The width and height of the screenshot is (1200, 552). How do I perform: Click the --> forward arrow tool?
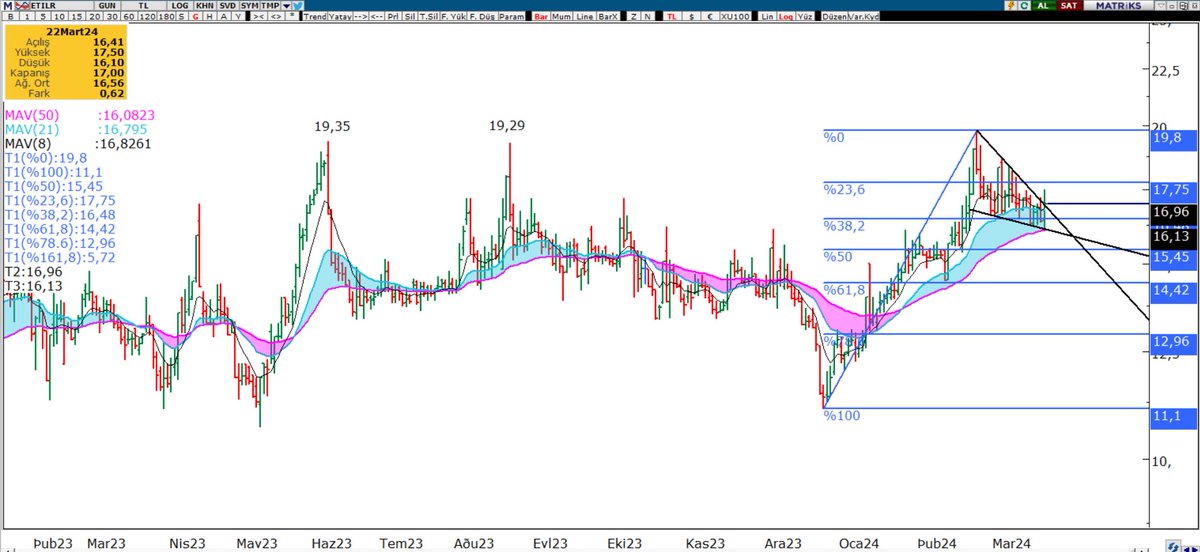click(361, 17)
